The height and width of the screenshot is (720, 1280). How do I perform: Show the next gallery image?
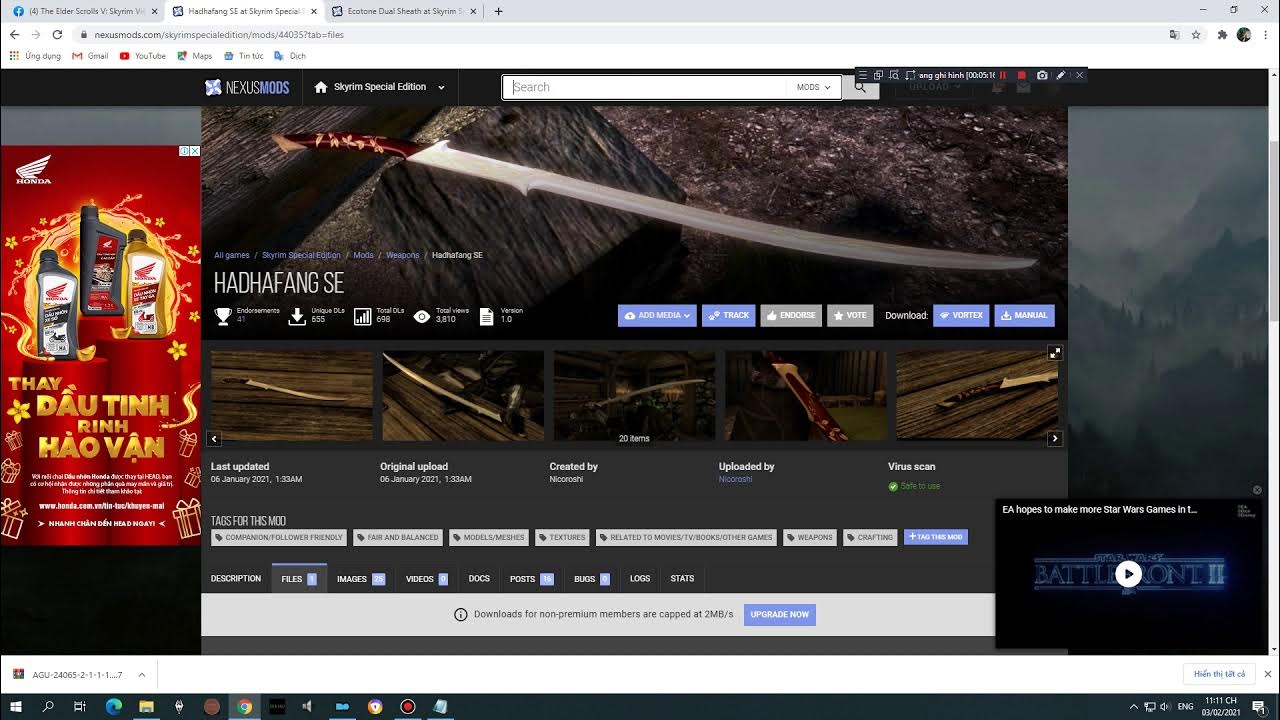pos(1054,439)
